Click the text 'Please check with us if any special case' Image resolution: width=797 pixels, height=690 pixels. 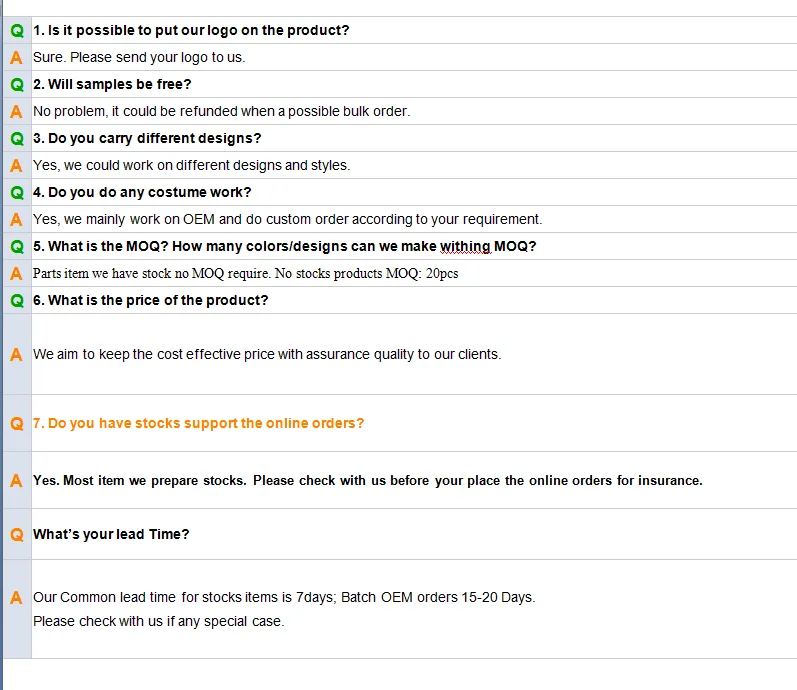pyautogui.click(x=158, y=621)
